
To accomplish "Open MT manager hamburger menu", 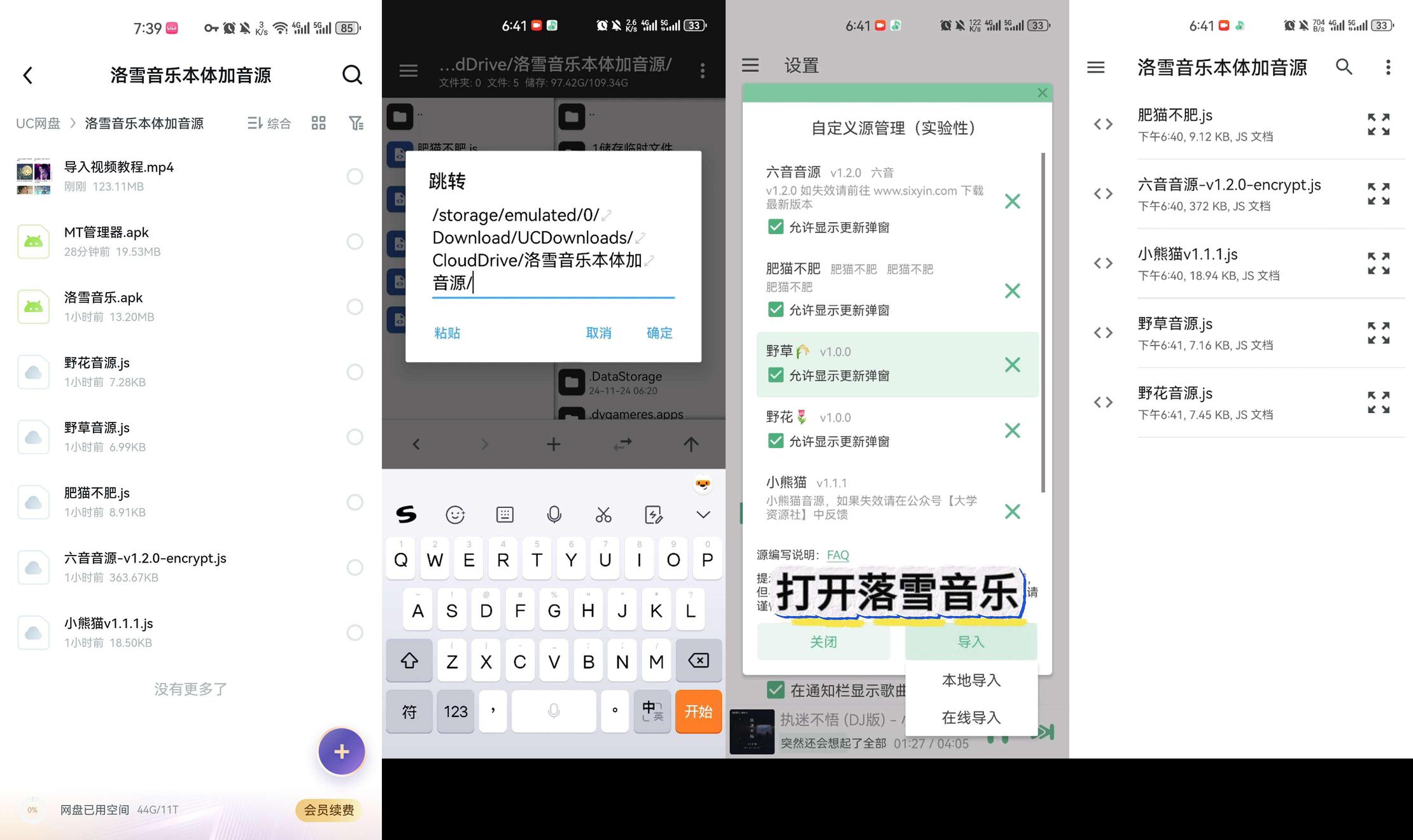I will 409,70.
